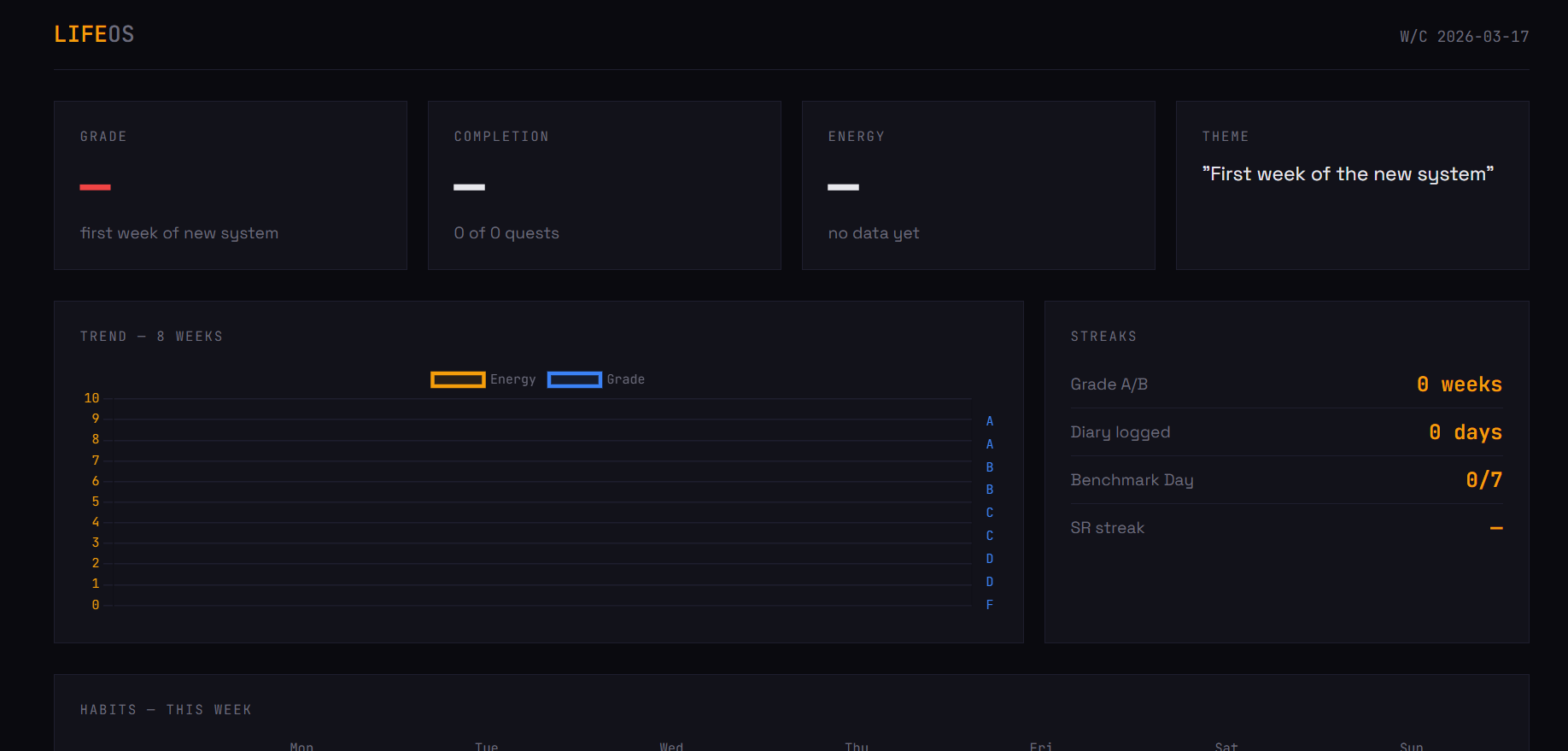Toggle the Energy legend swatch
The image size is (1568, 751).
458,379
